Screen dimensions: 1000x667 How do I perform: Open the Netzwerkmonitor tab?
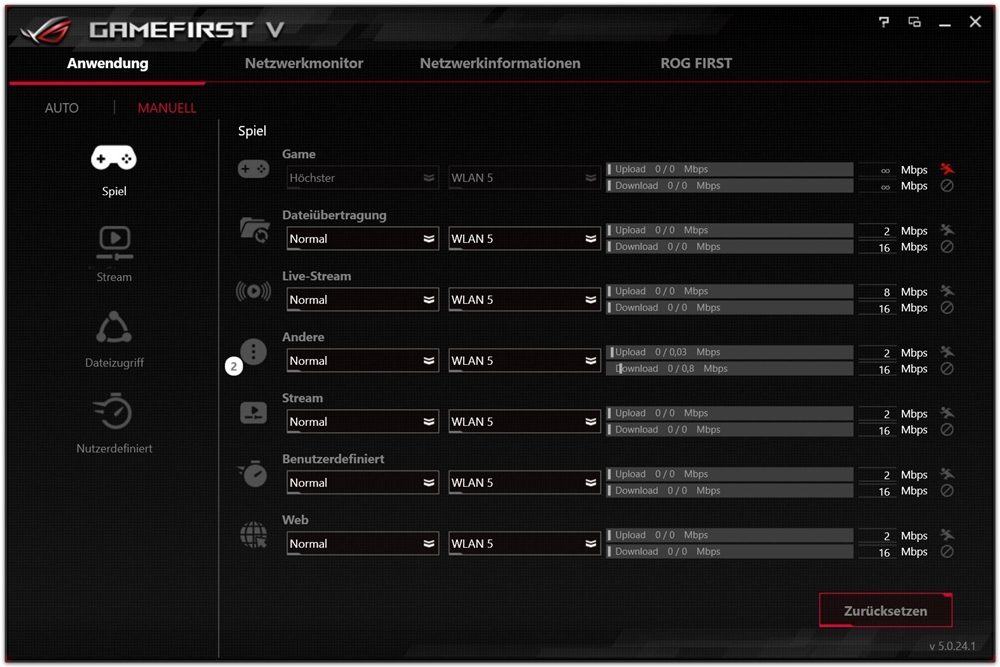(x=304, y=63)
